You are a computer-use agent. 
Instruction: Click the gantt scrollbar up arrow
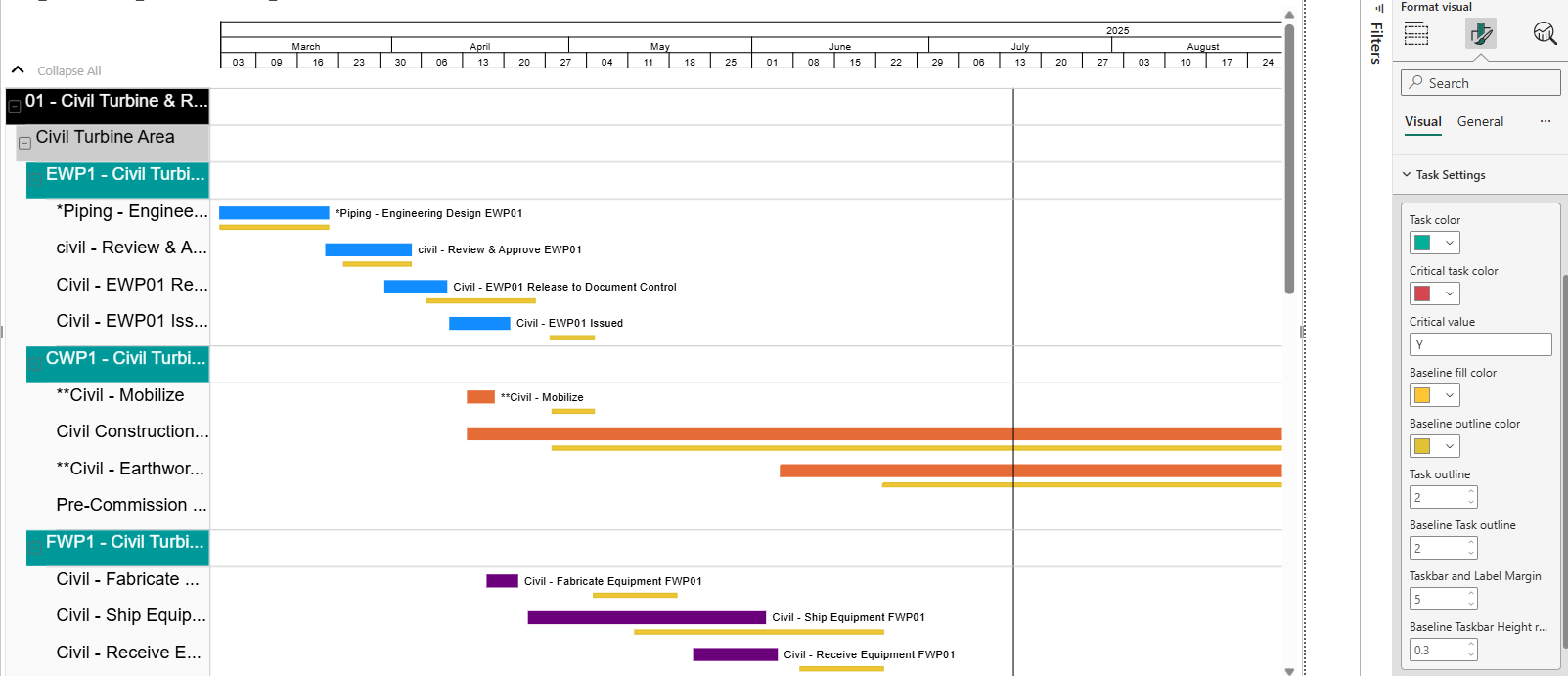click(1289, 15)
